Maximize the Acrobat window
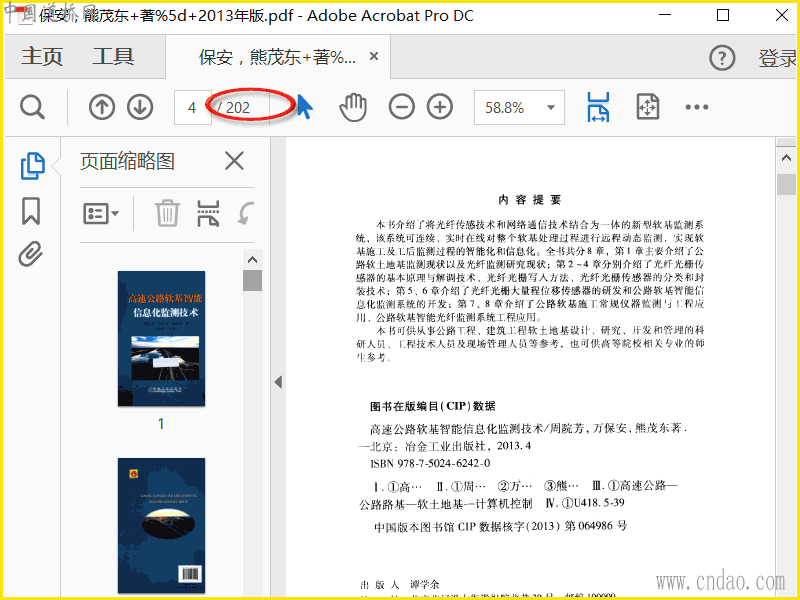 (x=722, y=15)
